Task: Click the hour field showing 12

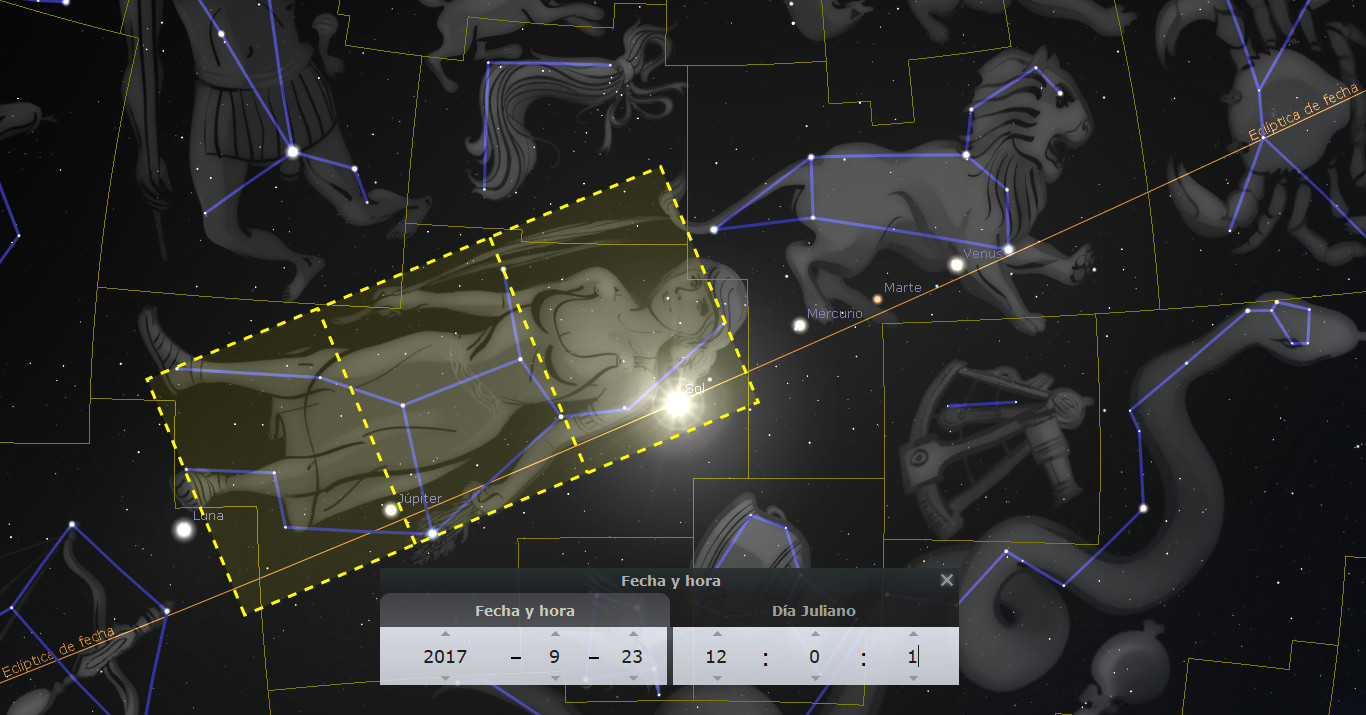Action: coord(716,657)
